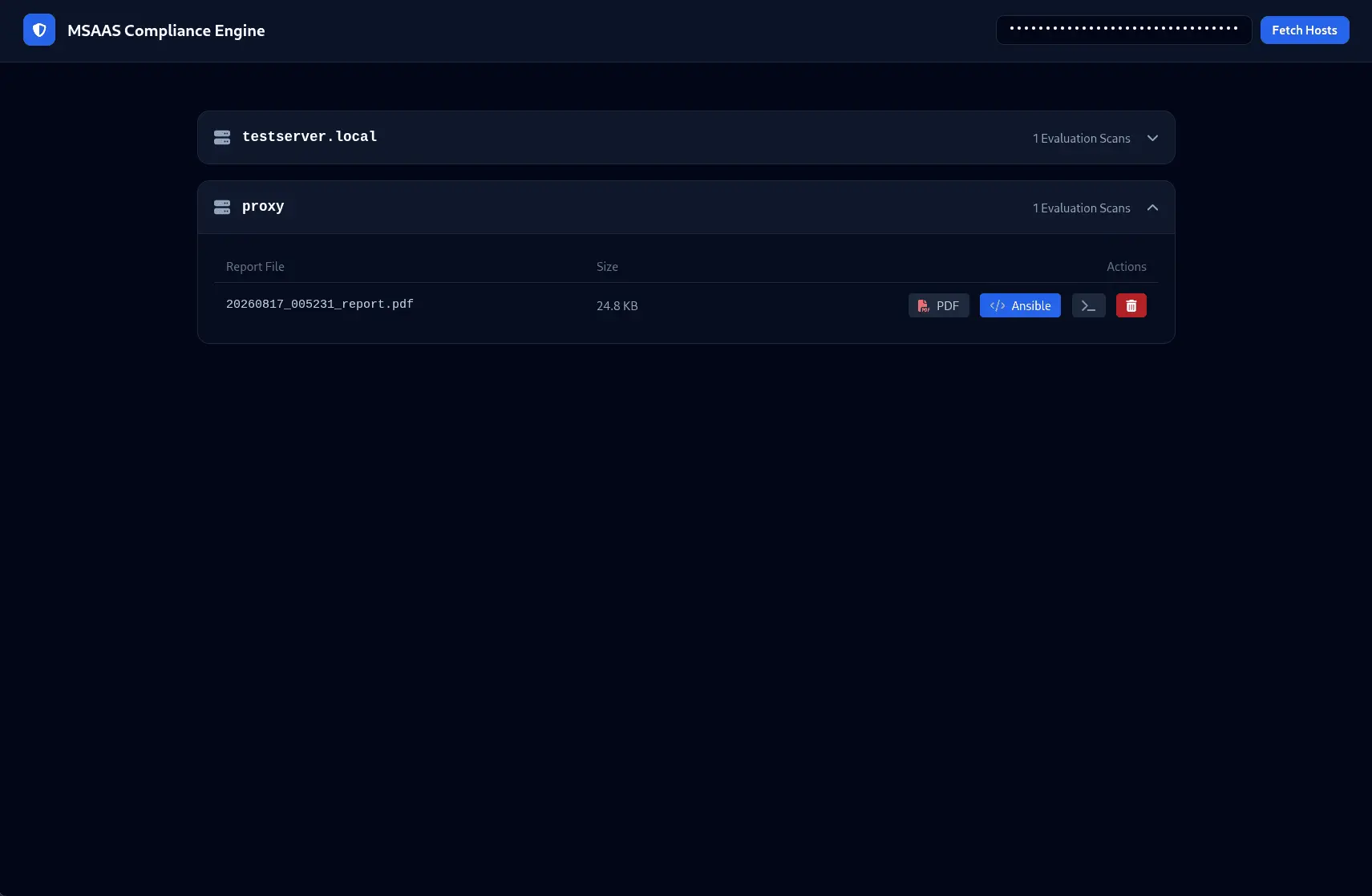1372x896 pixels.
Task: Click the proxy host name
Action: click(263, 207)
